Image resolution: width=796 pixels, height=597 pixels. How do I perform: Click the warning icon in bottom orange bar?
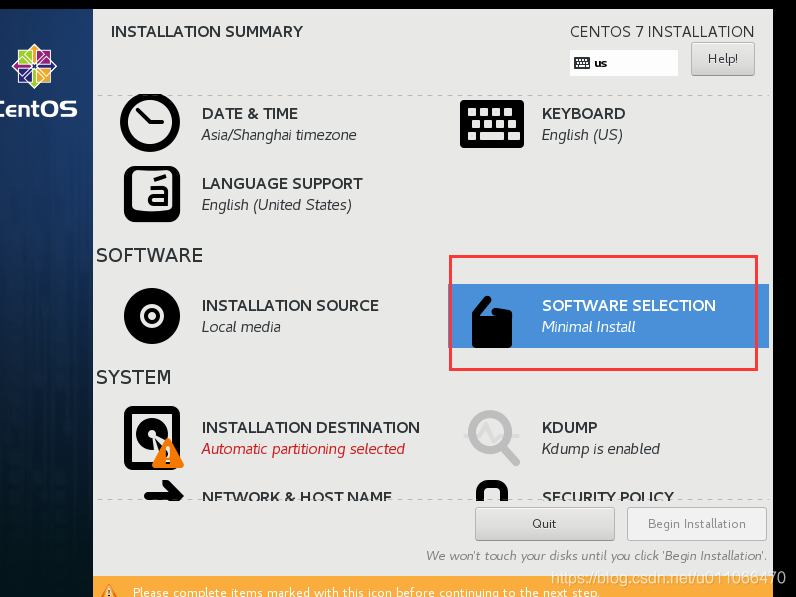[x=109, y=591]
